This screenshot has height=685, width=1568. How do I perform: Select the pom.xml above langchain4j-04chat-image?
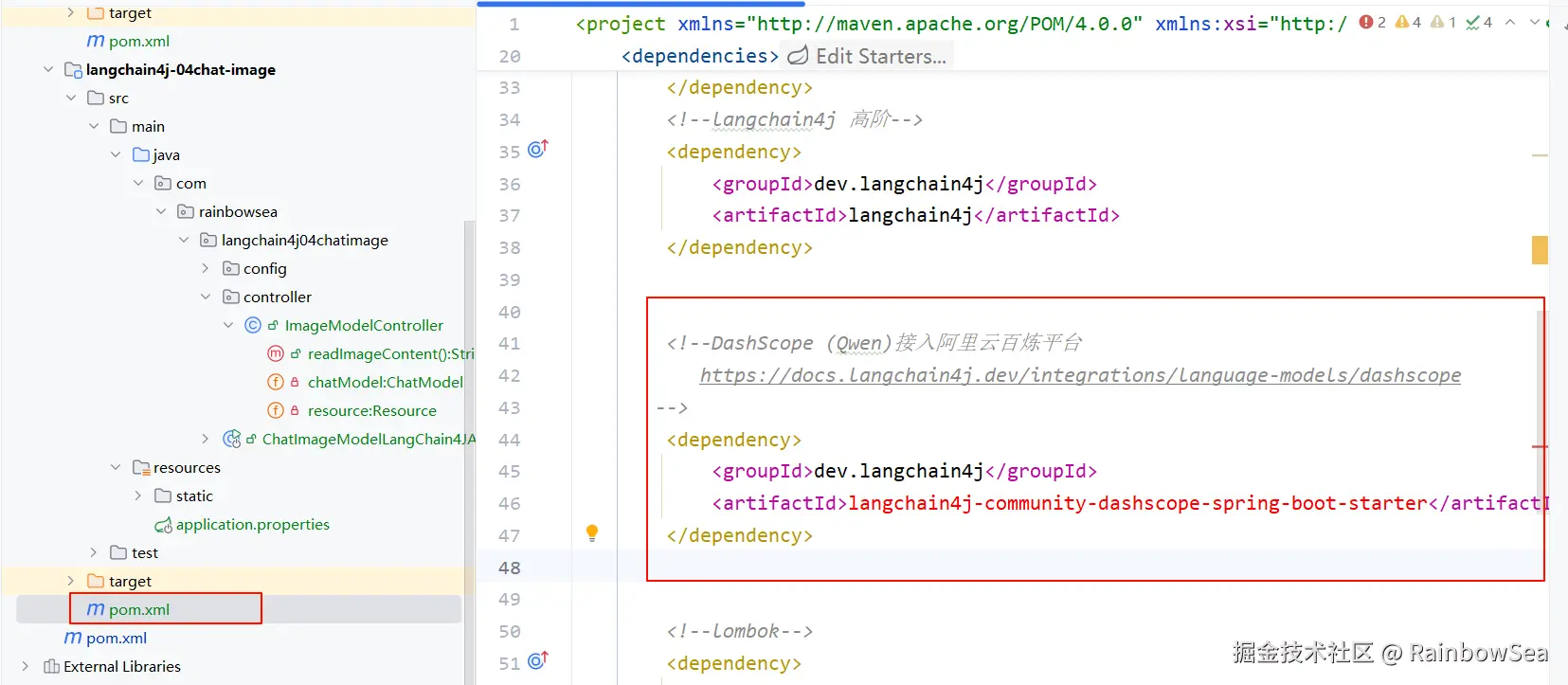(x=139, y=41)
